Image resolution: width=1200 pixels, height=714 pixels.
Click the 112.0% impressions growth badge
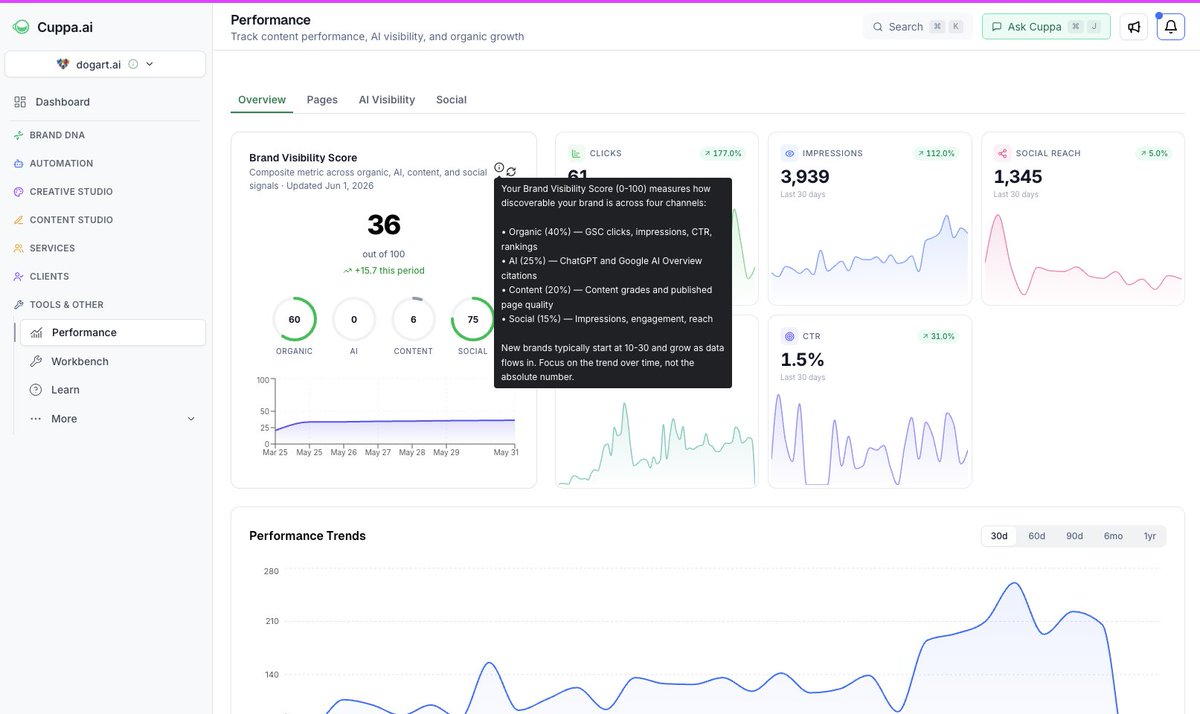click(x=935, y=154)
